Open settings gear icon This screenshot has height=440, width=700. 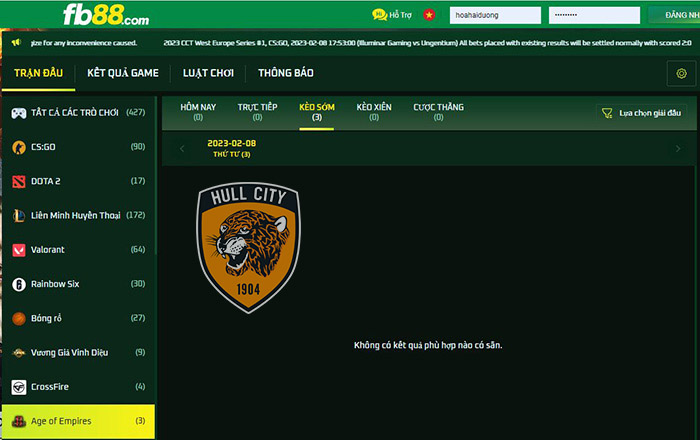[681, 73]
